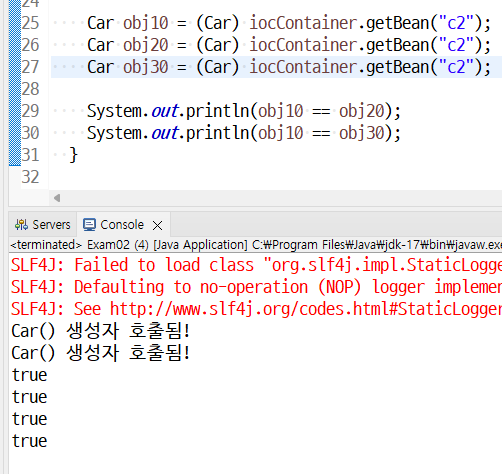Click the blue change marker beside line 27
502x474 pixels.
point(15,67)
